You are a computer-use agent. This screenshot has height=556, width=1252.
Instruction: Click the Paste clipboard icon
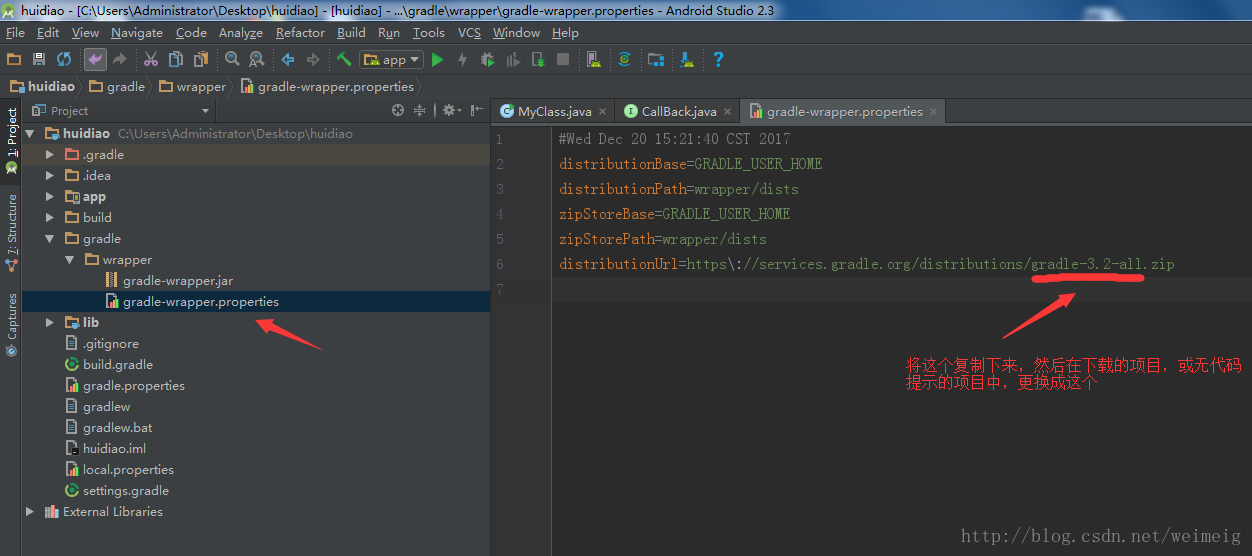[x=201, y=60]
